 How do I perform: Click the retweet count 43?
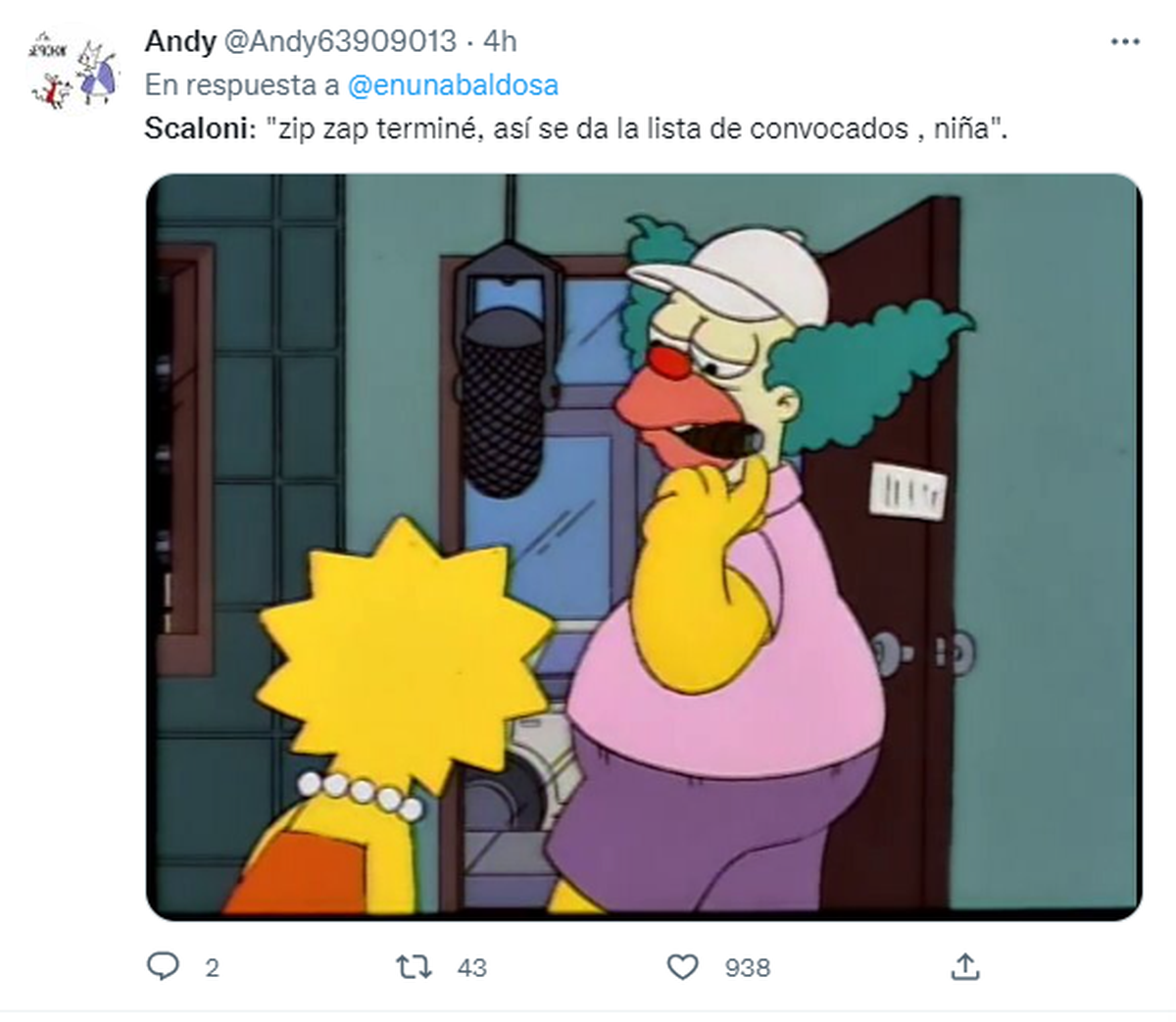click(x=471, y=968)
